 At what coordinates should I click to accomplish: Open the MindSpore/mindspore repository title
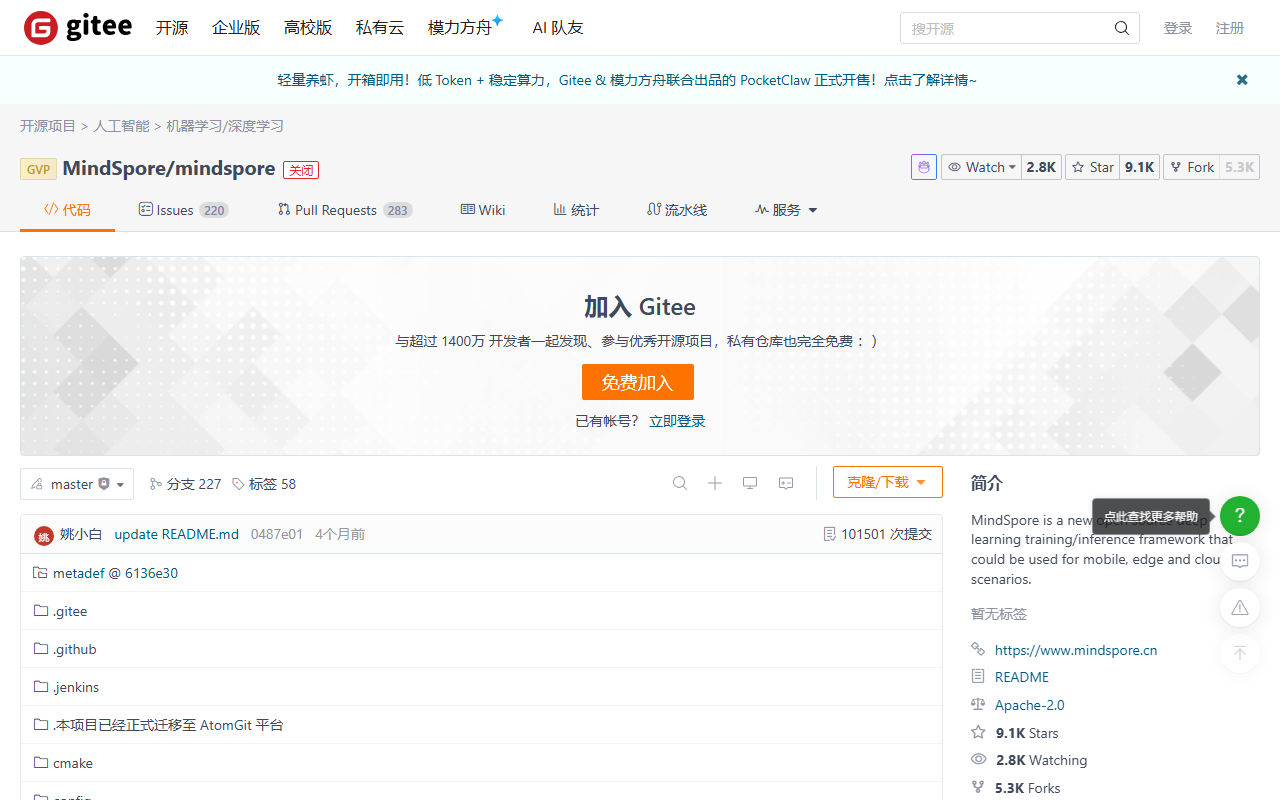pyautogui.click(x=169, y=168)
